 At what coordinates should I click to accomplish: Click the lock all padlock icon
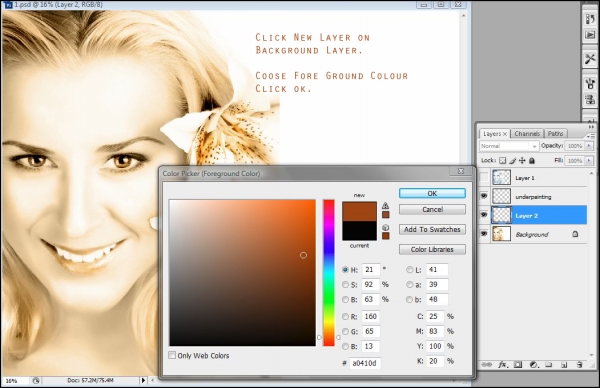(532, 161)
